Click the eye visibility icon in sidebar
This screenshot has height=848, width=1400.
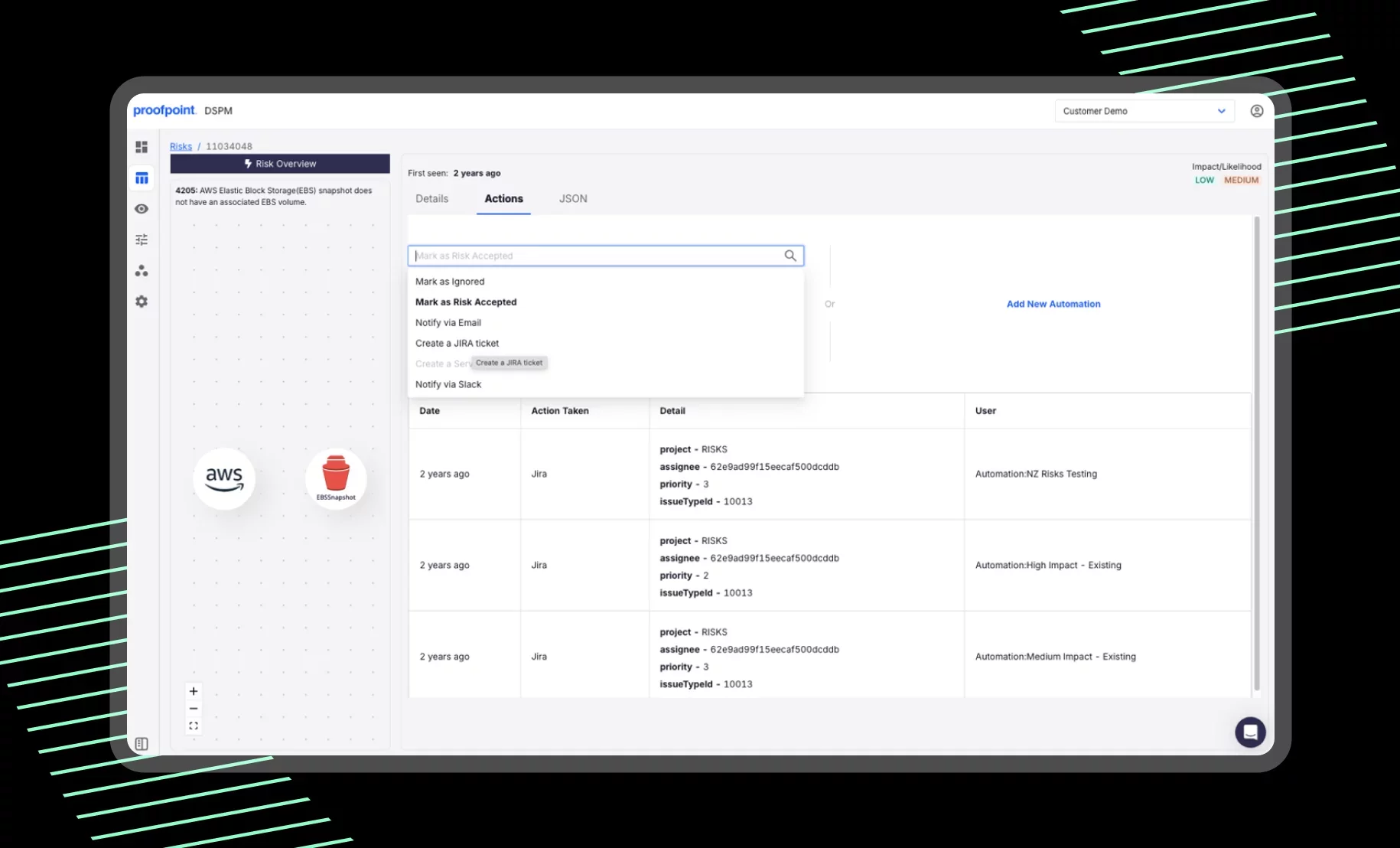point(142,209)
